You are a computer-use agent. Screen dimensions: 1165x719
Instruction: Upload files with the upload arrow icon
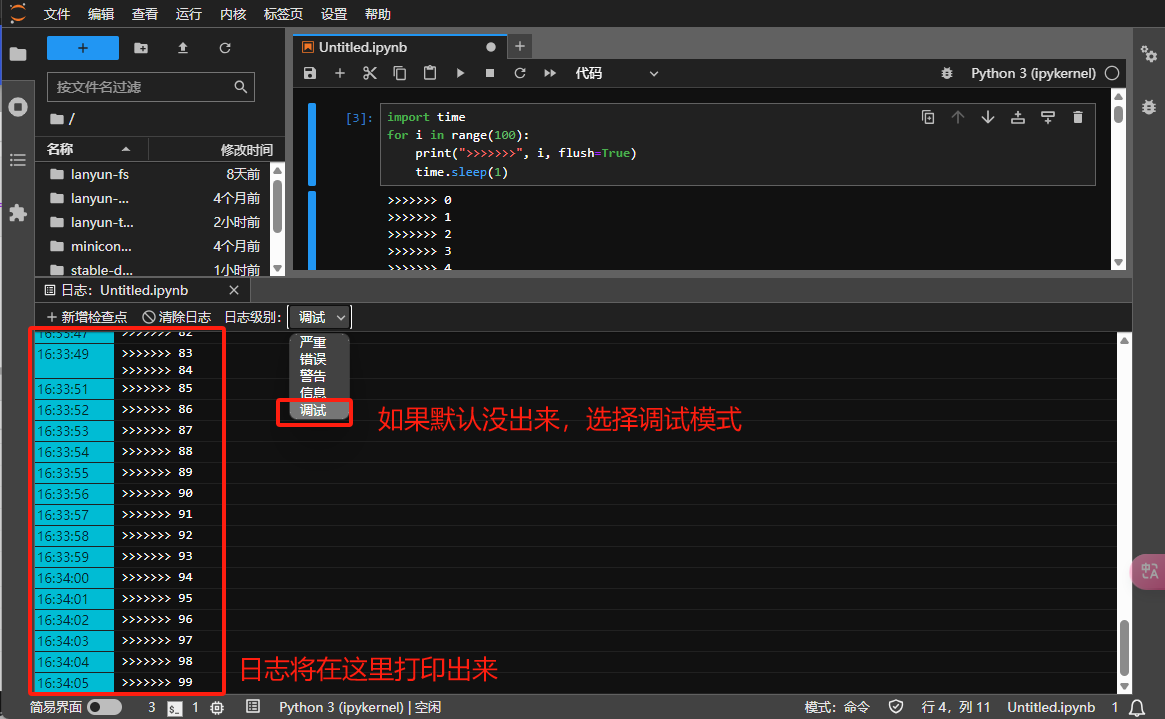(x=183, y=48)
